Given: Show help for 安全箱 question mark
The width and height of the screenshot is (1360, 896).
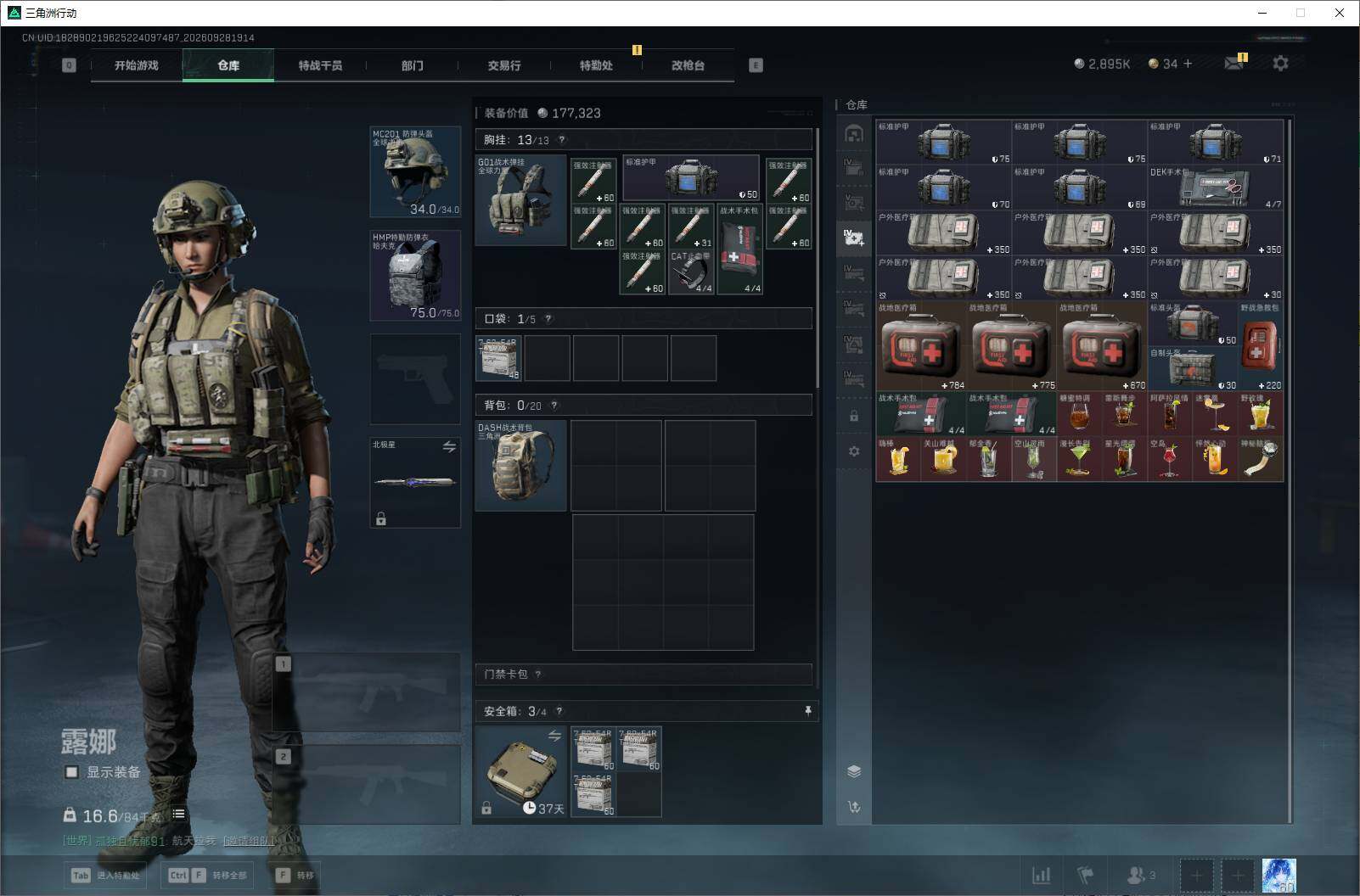Looking at the screenshot, I should (559, 711).
